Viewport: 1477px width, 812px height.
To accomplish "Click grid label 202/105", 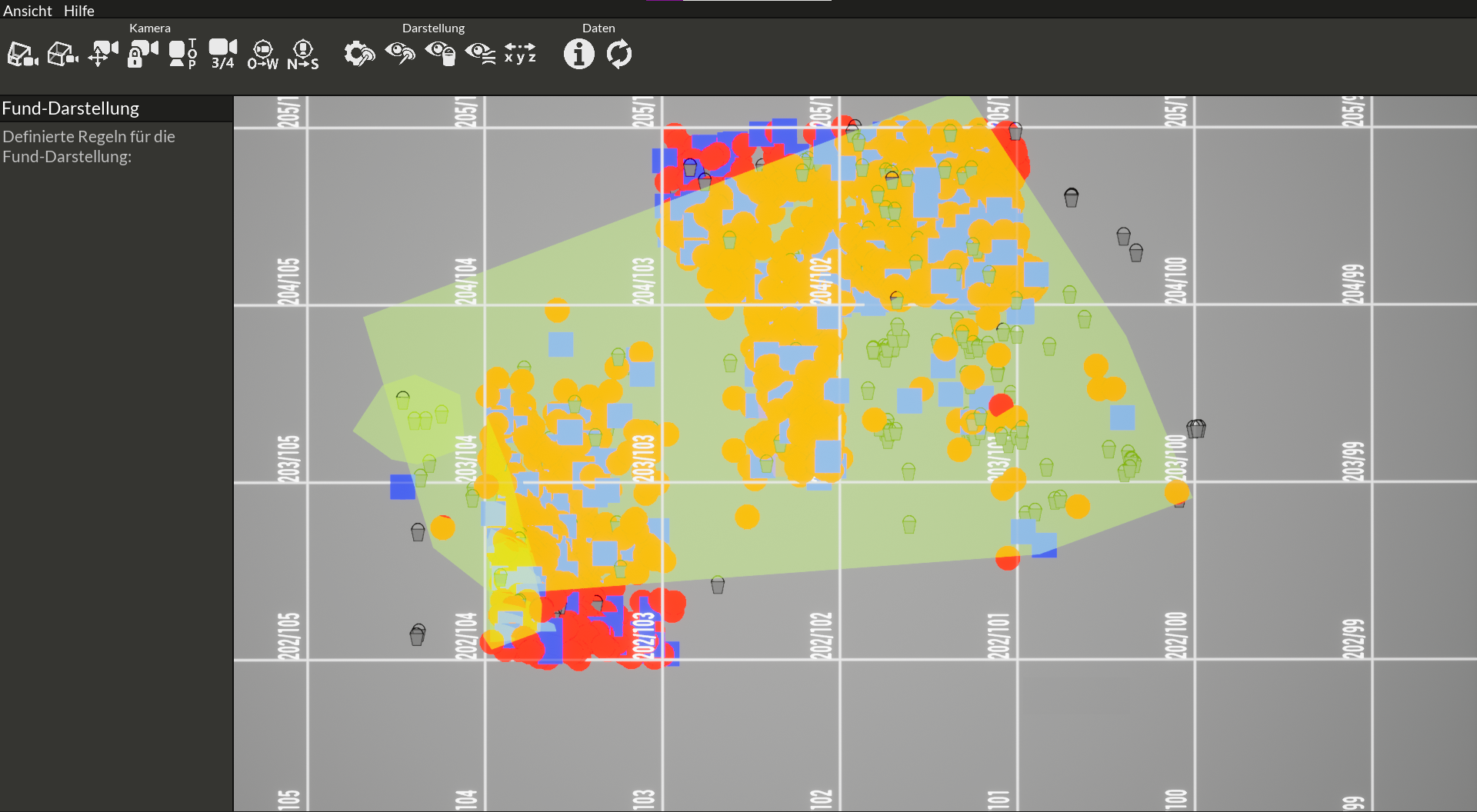I will 288,636.
